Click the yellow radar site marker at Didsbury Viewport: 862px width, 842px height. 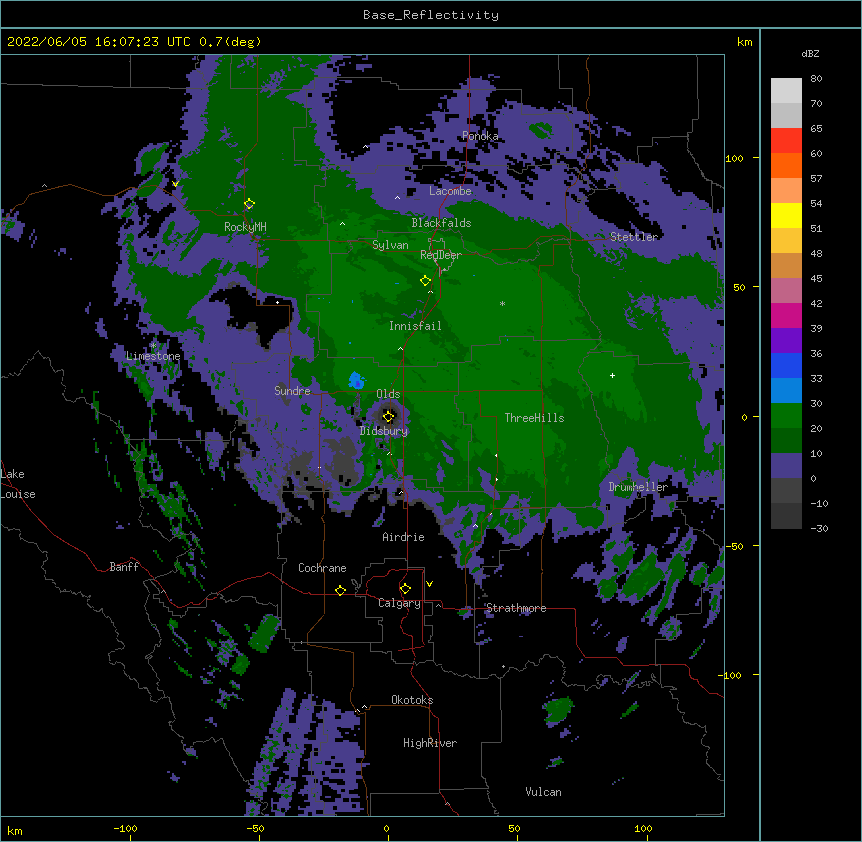[x=389, y=416]
